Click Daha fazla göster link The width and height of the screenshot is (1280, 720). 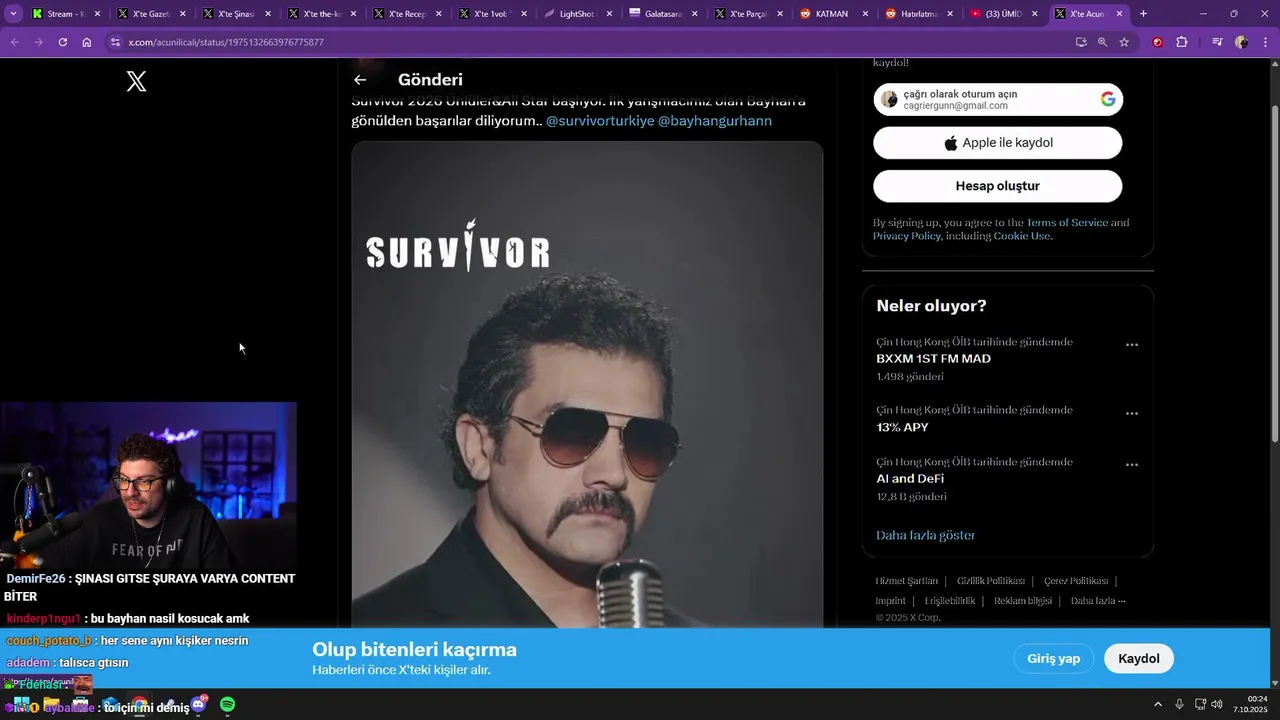(926, 535)
